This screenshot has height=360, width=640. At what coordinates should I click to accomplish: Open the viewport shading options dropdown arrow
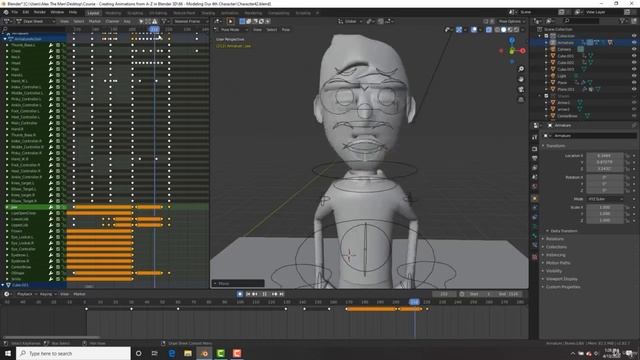click(522, 30)
